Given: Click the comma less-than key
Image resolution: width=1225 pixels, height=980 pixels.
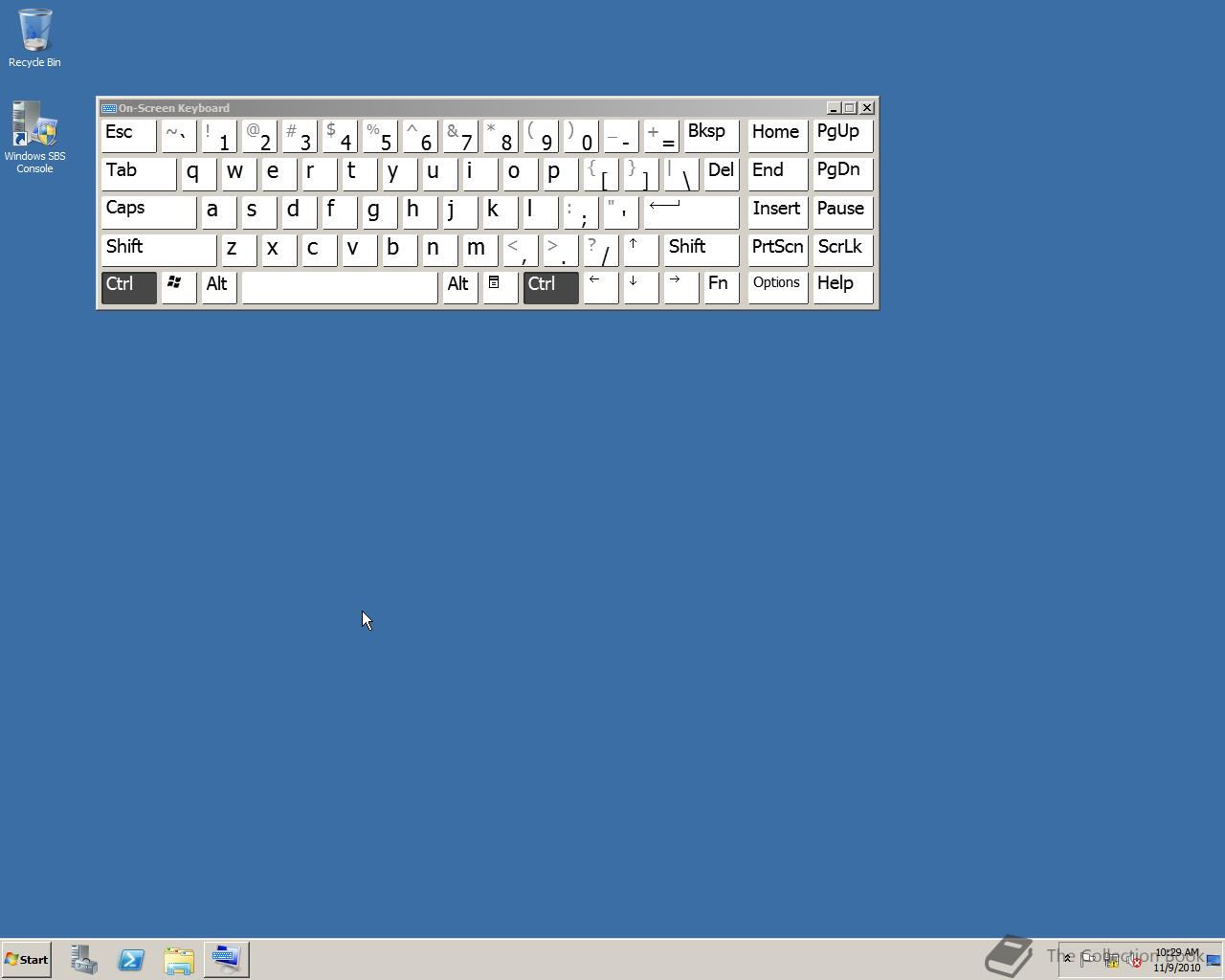Looking at the screenshot, I should (521, 249).
